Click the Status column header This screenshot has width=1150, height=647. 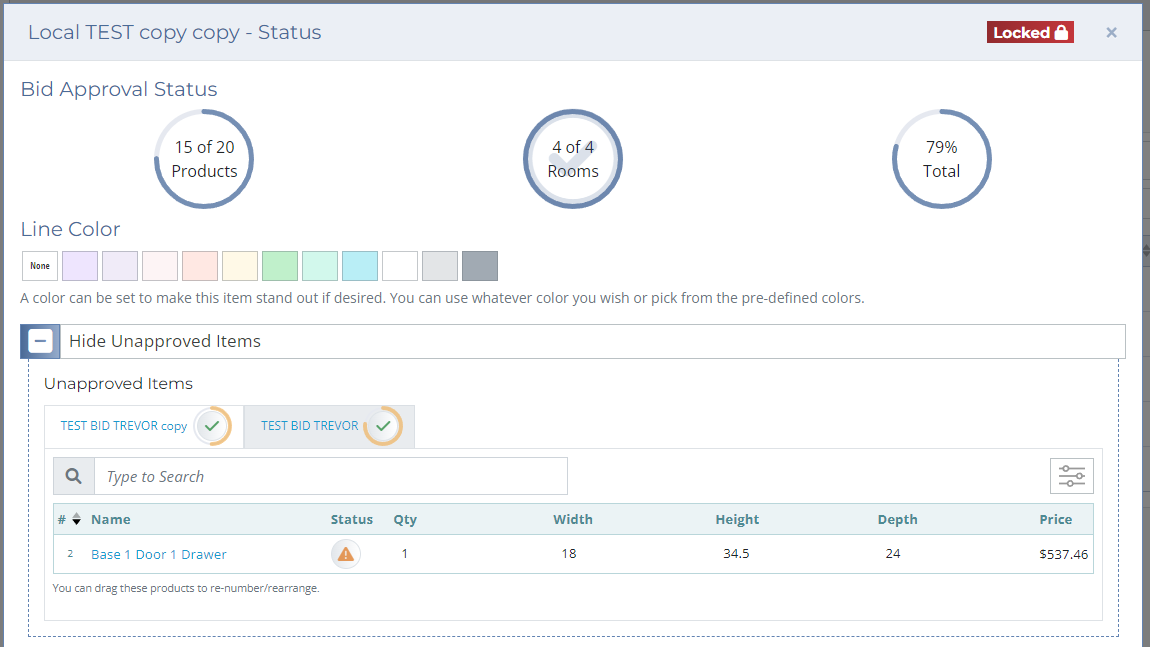pos(351,519)
